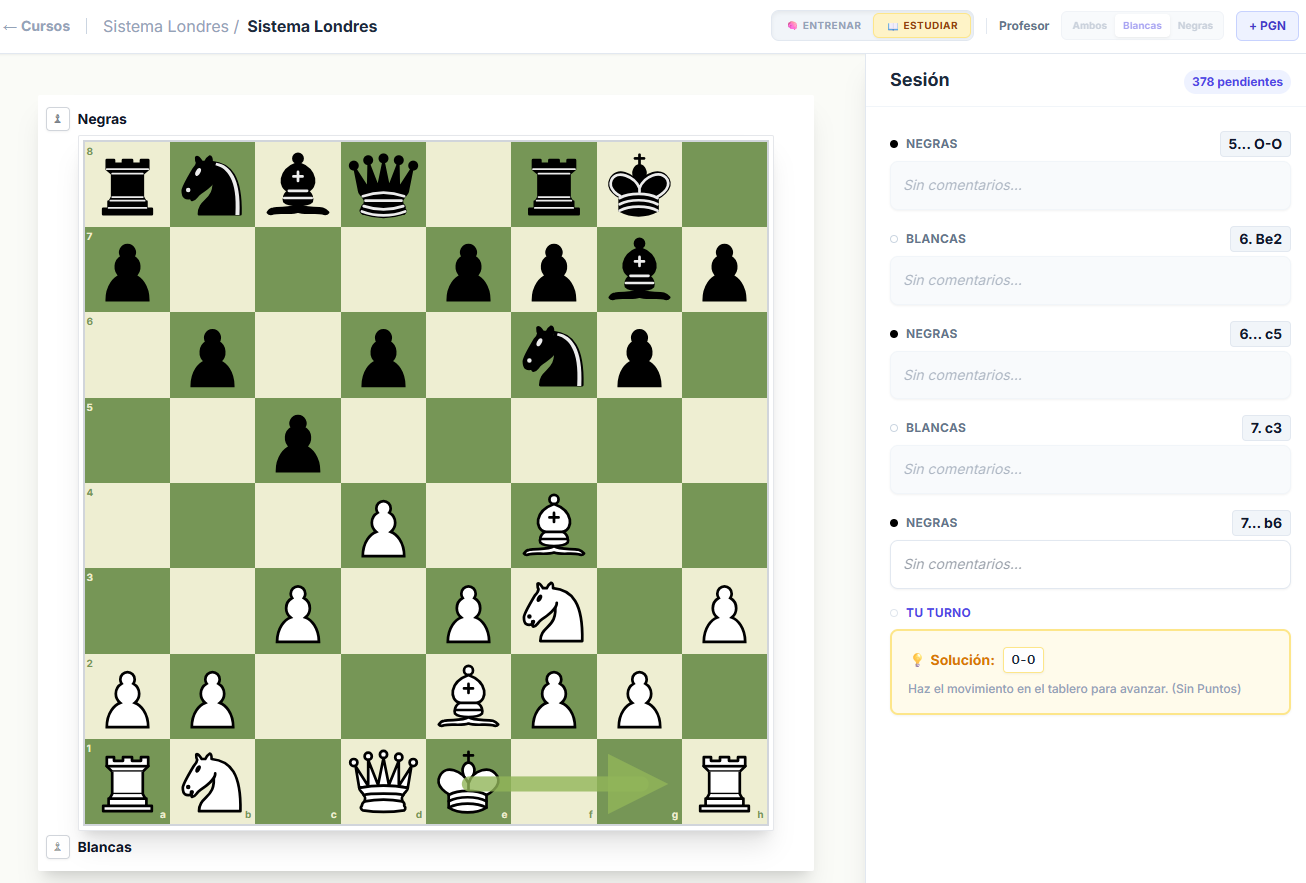Screen dimensions: 1306x883
Task: Click the 378 pendientes badge
Action: pyautogui.click(x=1237, y=82)
